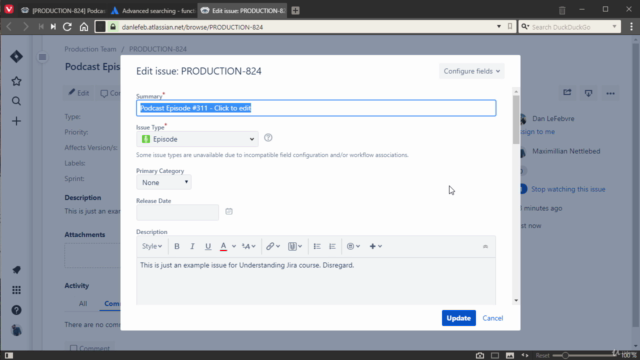Viewport: 640px width, 360px height.
Task: Toggle images display in status bar
Action: [510, 356]
